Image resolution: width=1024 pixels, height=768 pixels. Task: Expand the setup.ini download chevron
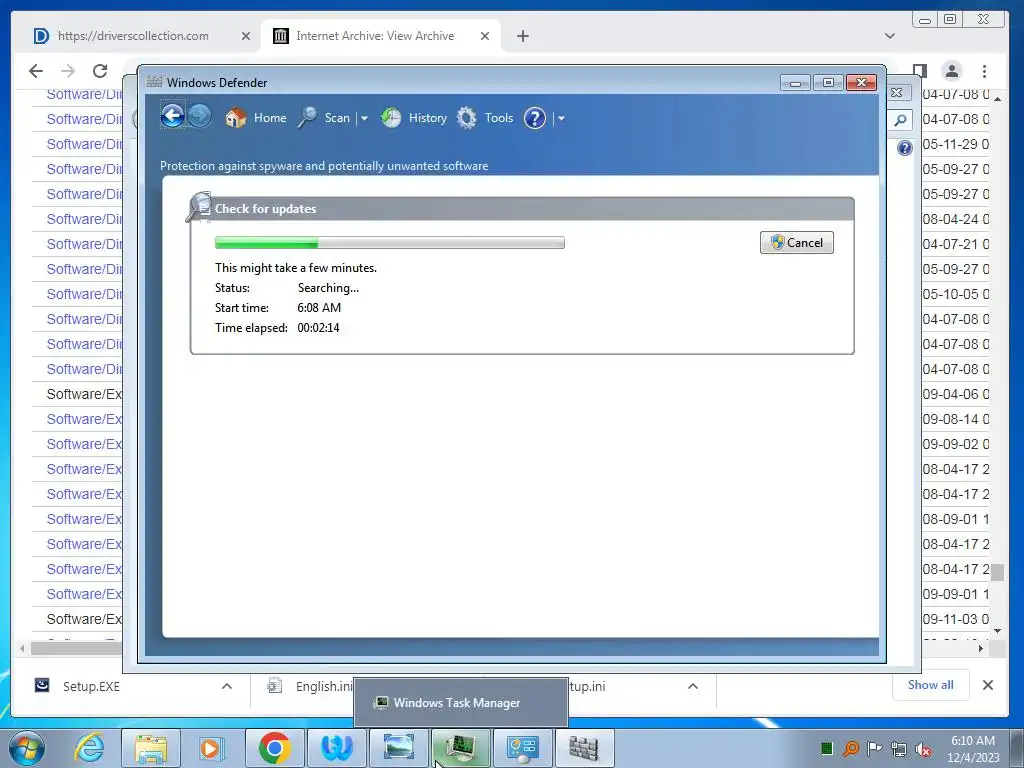693,686
